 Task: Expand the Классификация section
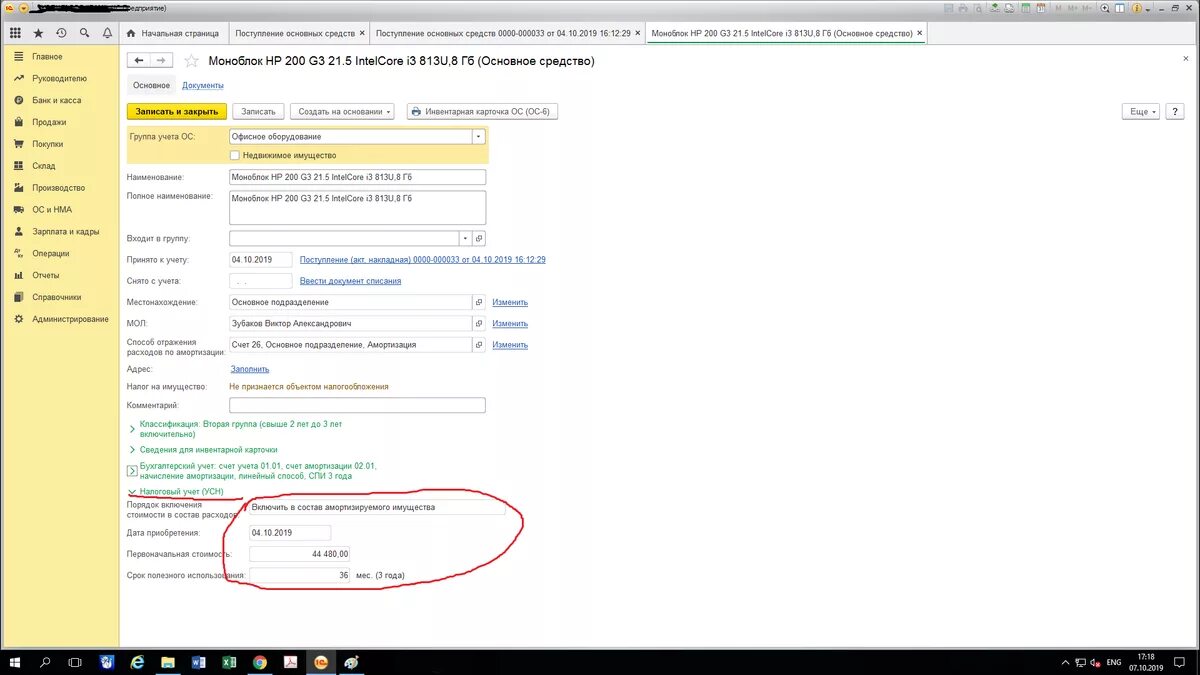(131, 429)
